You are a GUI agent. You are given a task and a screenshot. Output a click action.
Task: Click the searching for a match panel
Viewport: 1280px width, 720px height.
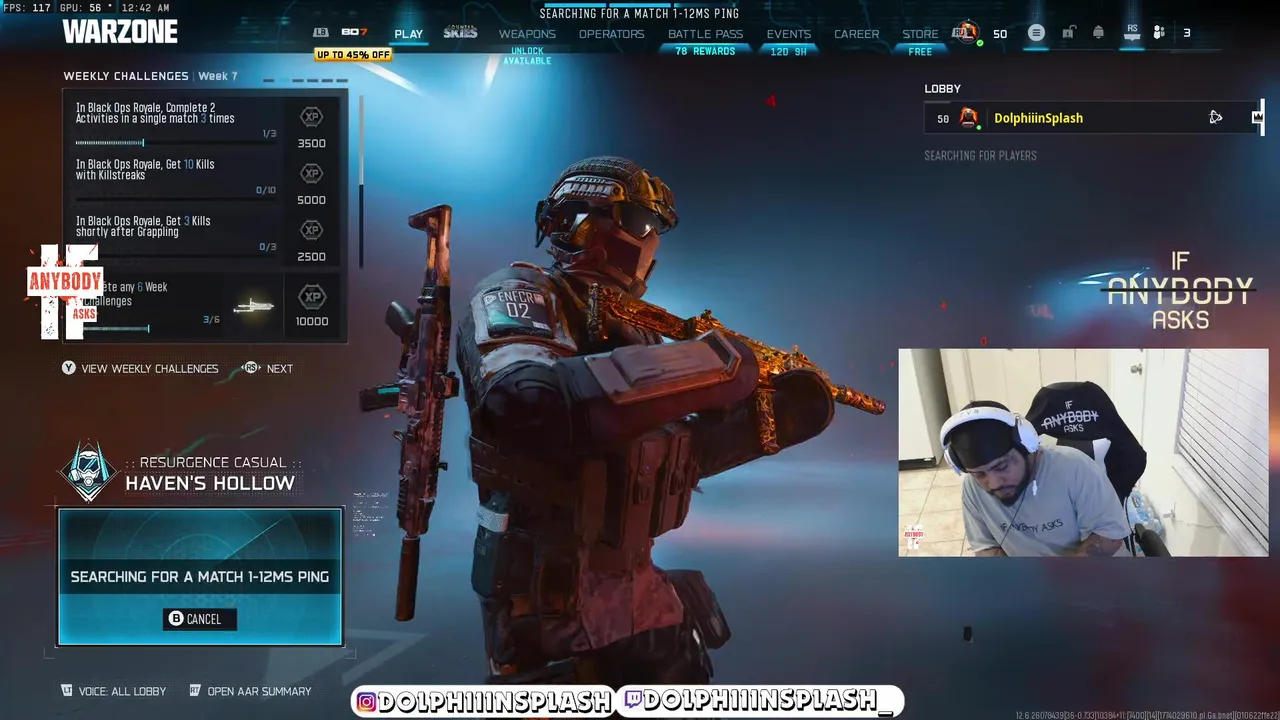click(x=200, y=577)
